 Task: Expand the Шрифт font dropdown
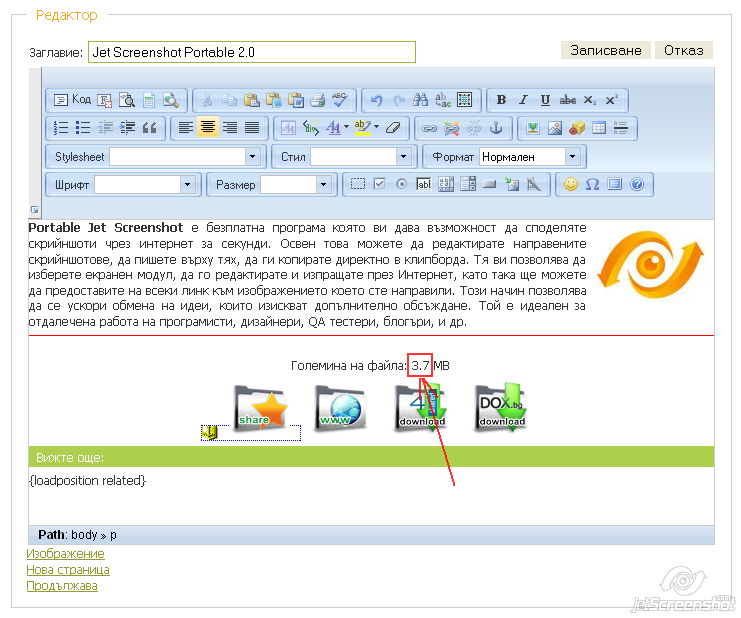(187, 184)
